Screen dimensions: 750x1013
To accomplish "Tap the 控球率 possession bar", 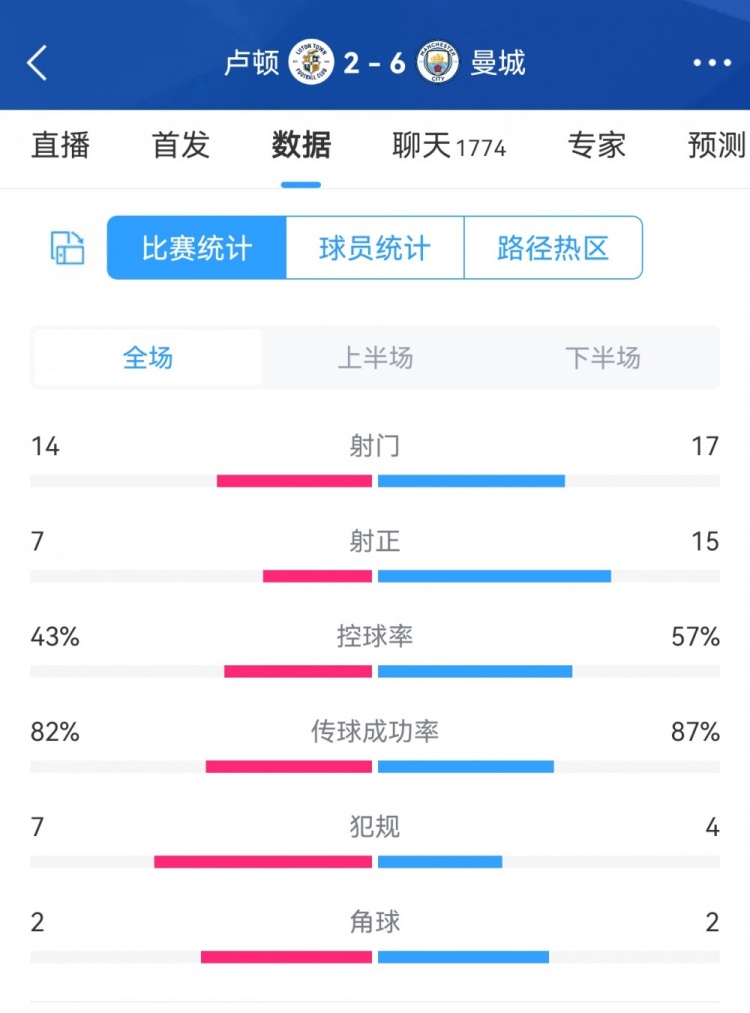I will (x=375, y=671).
